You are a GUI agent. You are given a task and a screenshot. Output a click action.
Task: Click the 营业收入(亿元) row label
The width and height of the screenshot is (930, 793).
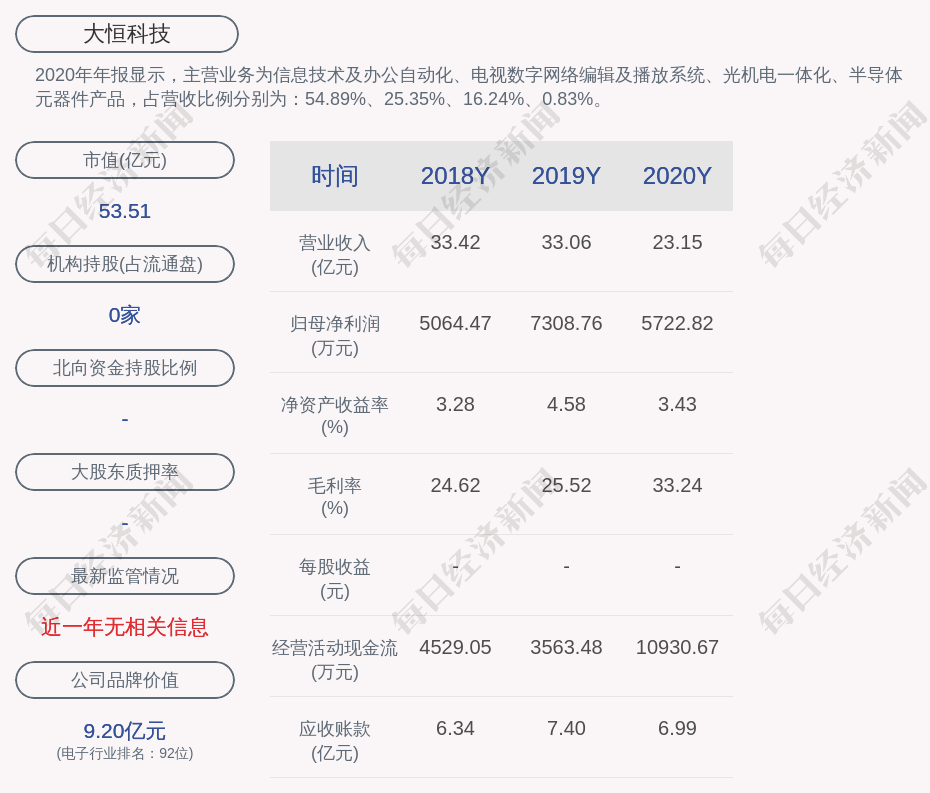coord(335,255)
